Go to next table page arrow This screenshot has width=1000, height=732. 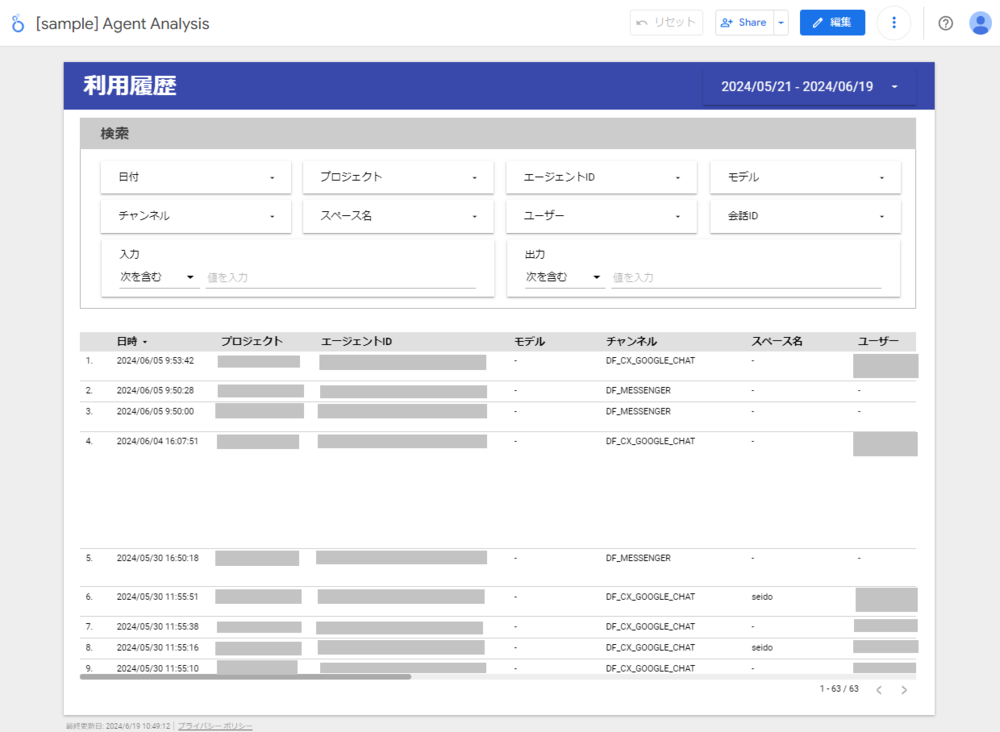904,689
